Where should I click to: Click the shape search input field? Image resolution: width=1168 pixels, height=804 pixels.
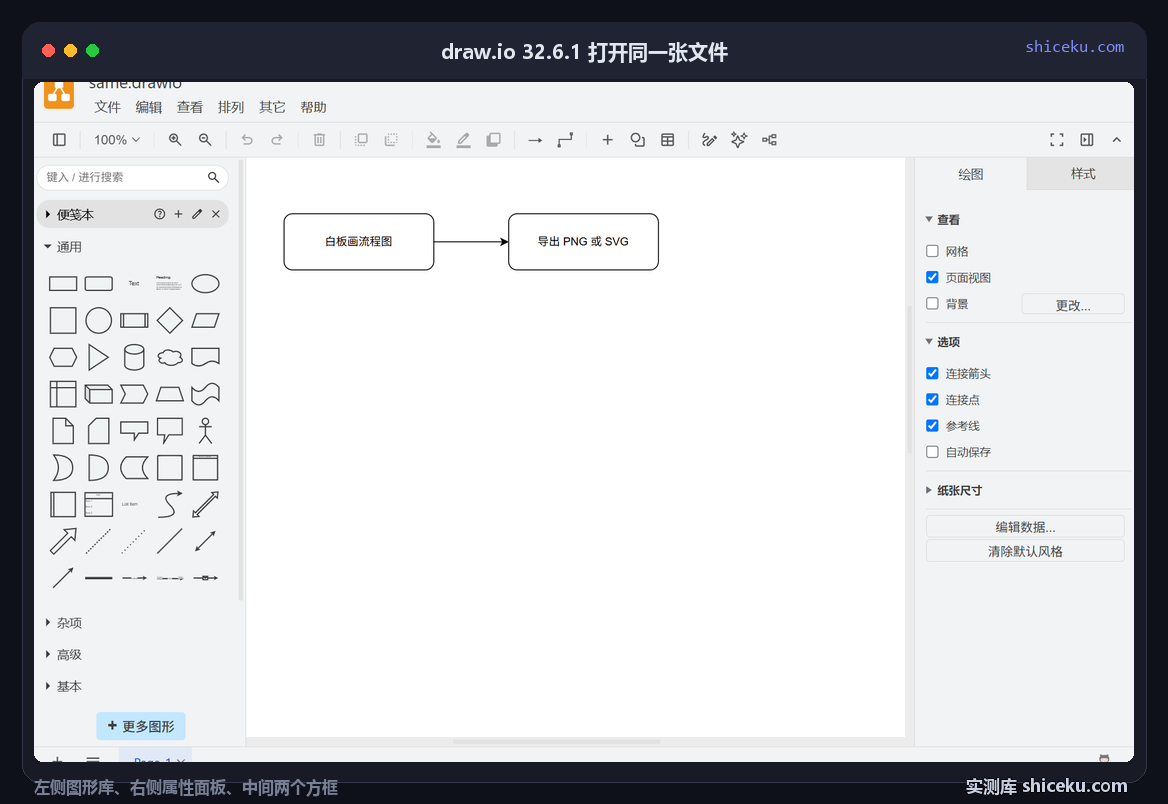pyautogui.click(x=133, y=177)
